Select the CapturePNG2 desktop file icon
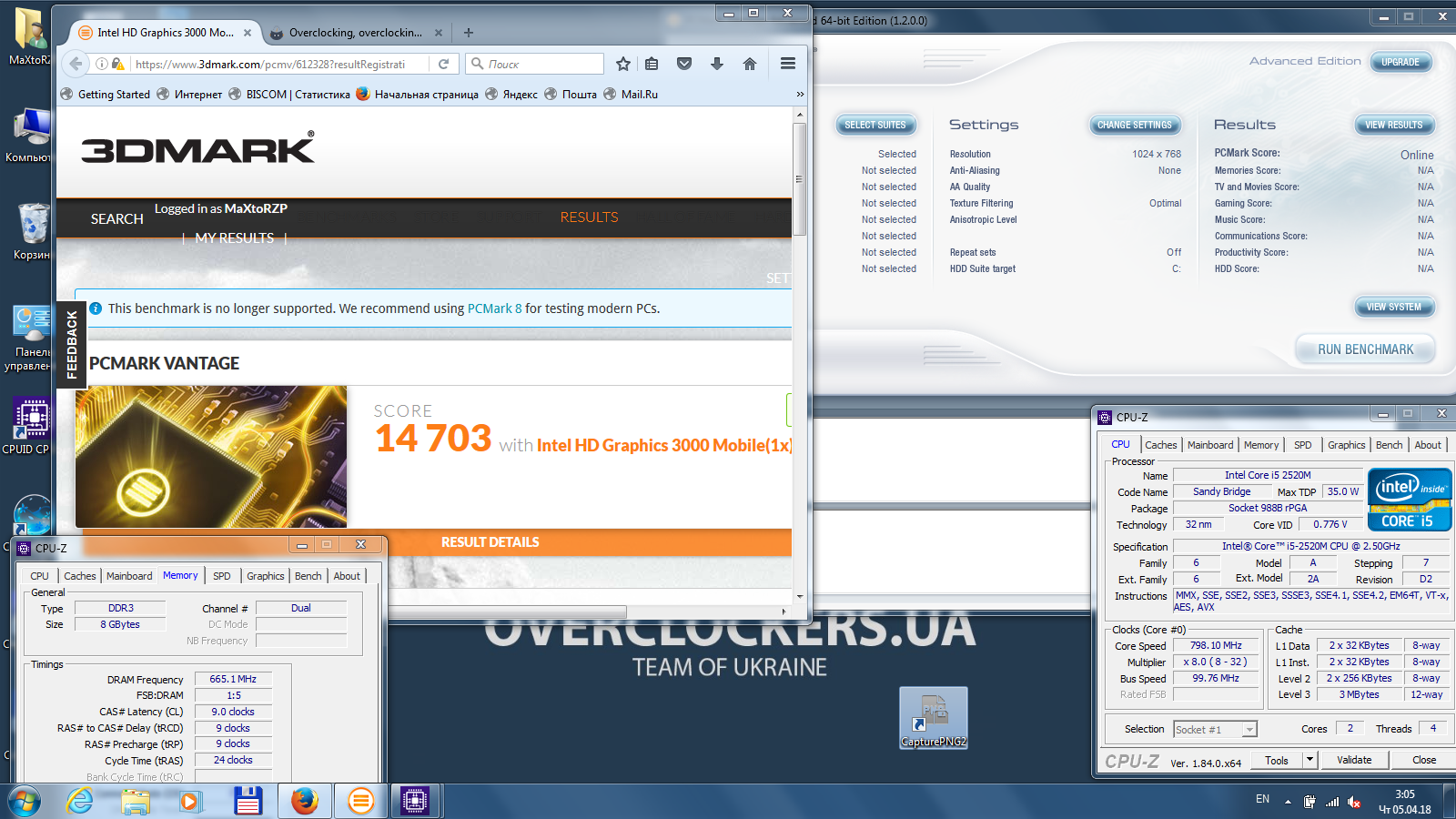Image resolution: width=1456 pixels, height=819 pixels. pyautogui.click(x=934, y=718)
